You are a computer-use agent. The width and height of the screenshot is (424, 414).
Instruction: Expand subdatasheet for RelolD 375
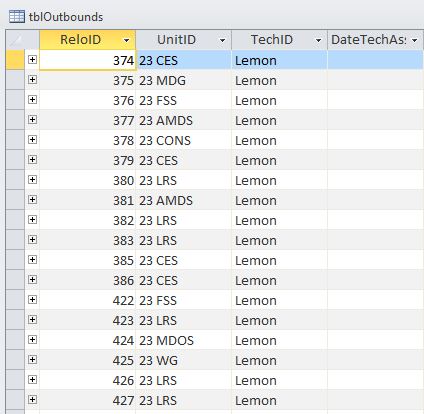click(x=32, y=79)
